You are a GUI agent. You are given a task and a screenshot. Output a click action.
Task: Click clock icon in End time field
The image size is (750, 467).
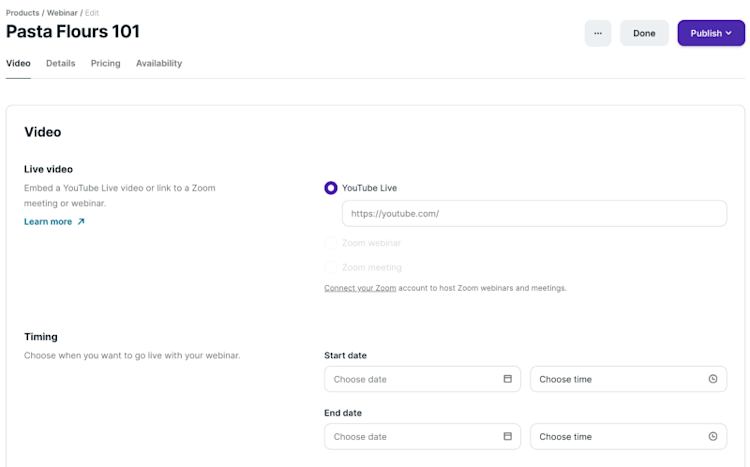(712, 436)
